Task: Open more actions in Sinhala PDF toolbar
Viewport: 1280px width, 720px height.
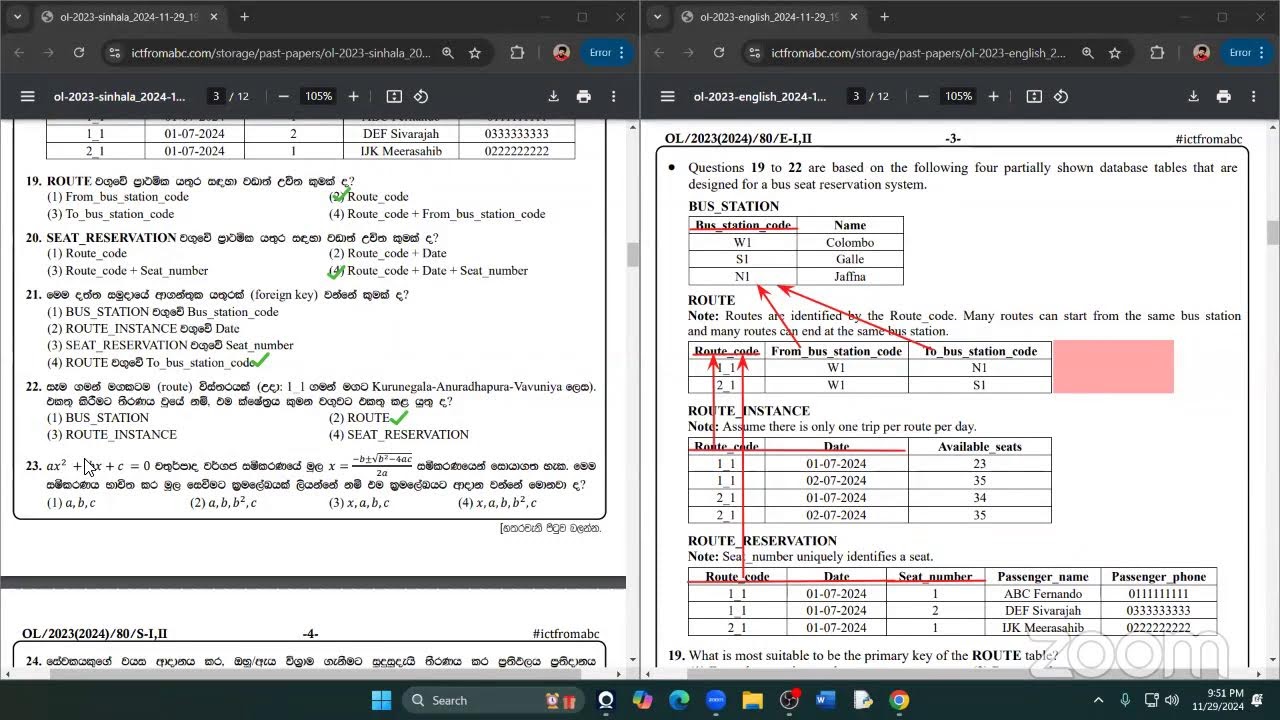Action: [x=614, y=96]
